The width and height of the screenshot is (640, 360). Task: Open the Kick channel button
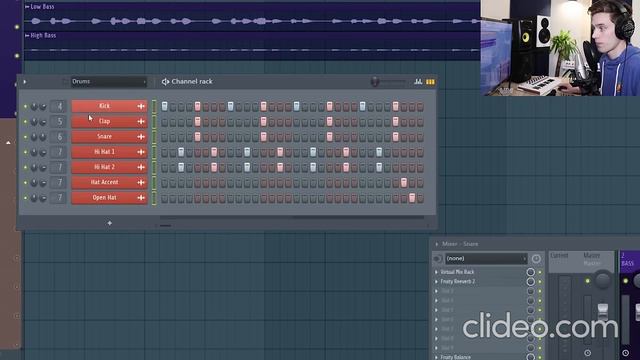(109, 106)
